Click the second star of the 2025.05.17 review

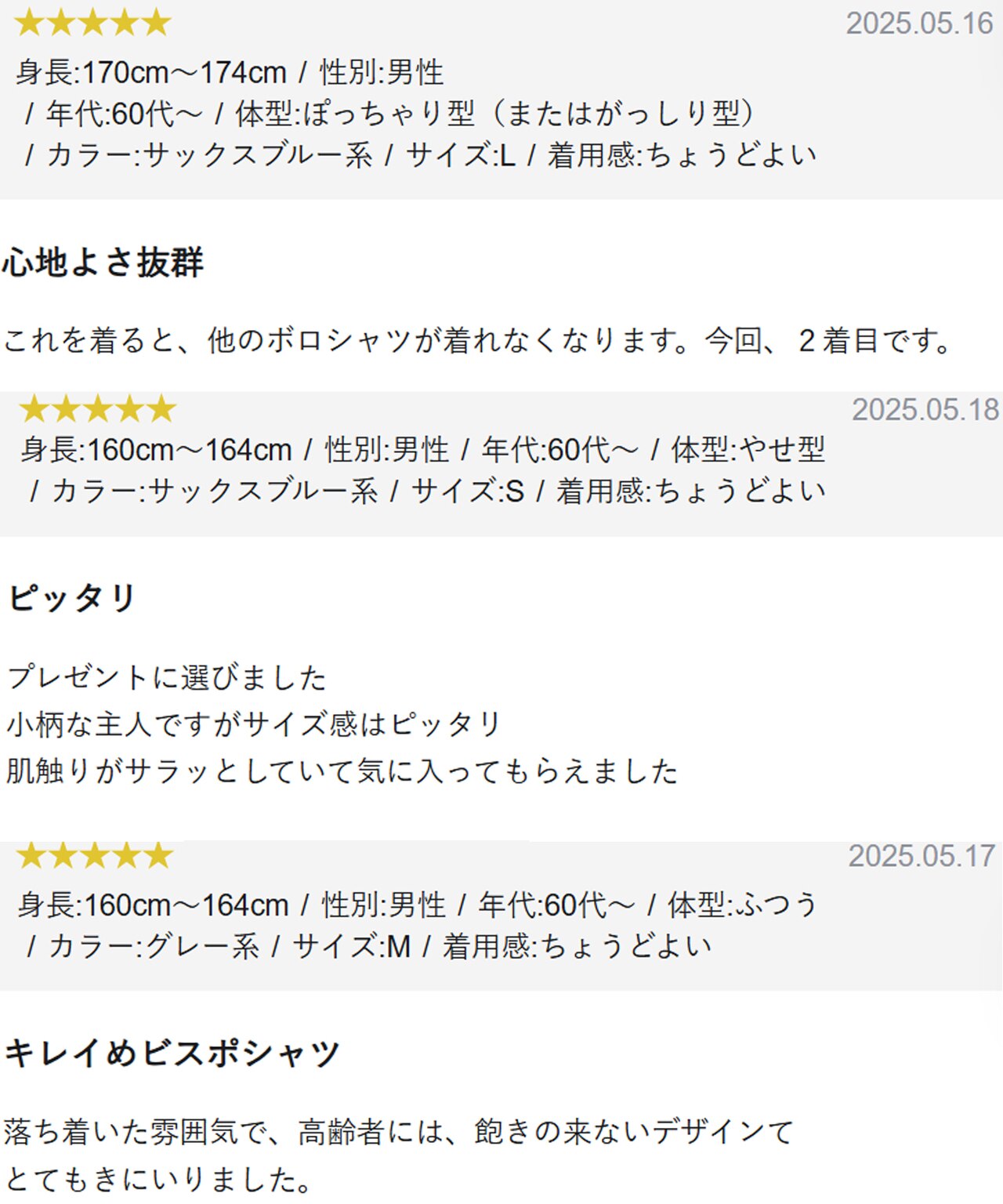(x=63, y=856)
